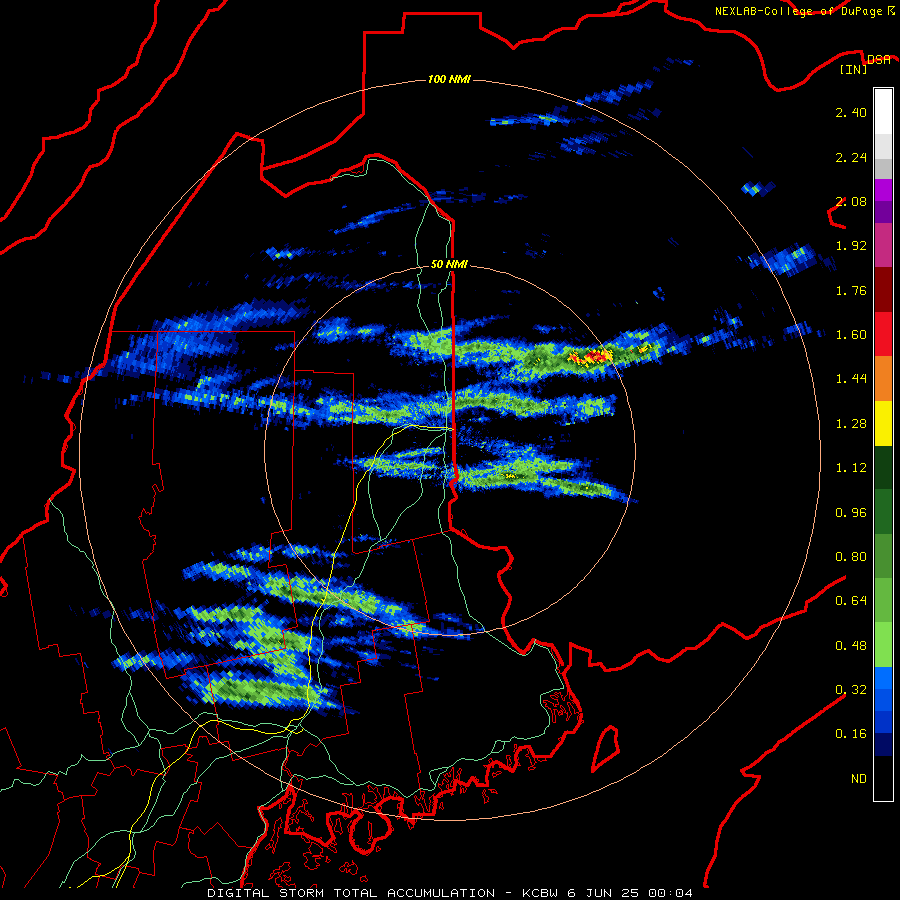This screenshot has height=900, width=900.
Task: Click the 0.48 legend value
Action: [x=851, y=646]
